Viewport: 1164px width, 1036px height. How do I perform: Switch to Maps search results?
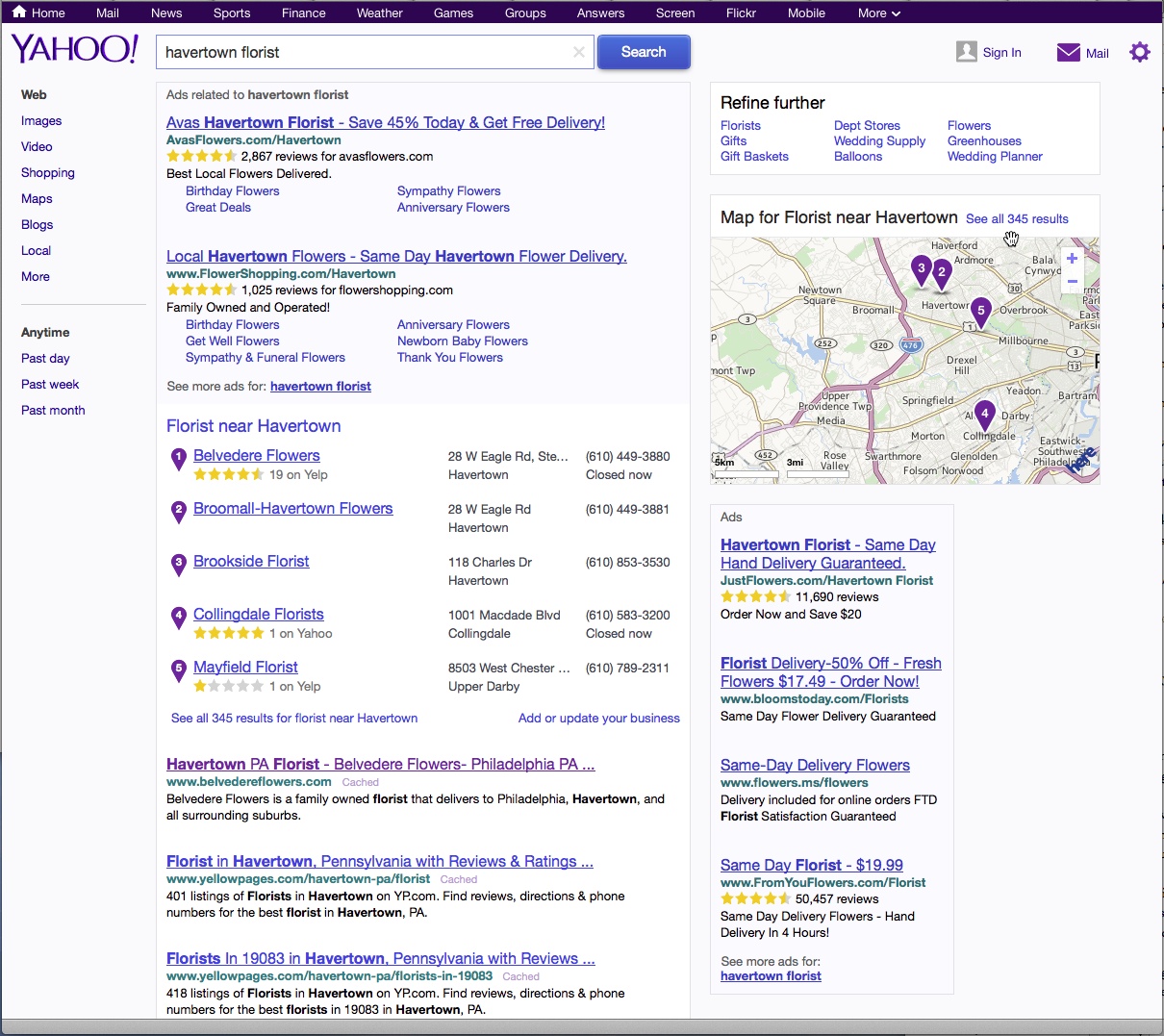pyautogui.click(x=37, y=198)
